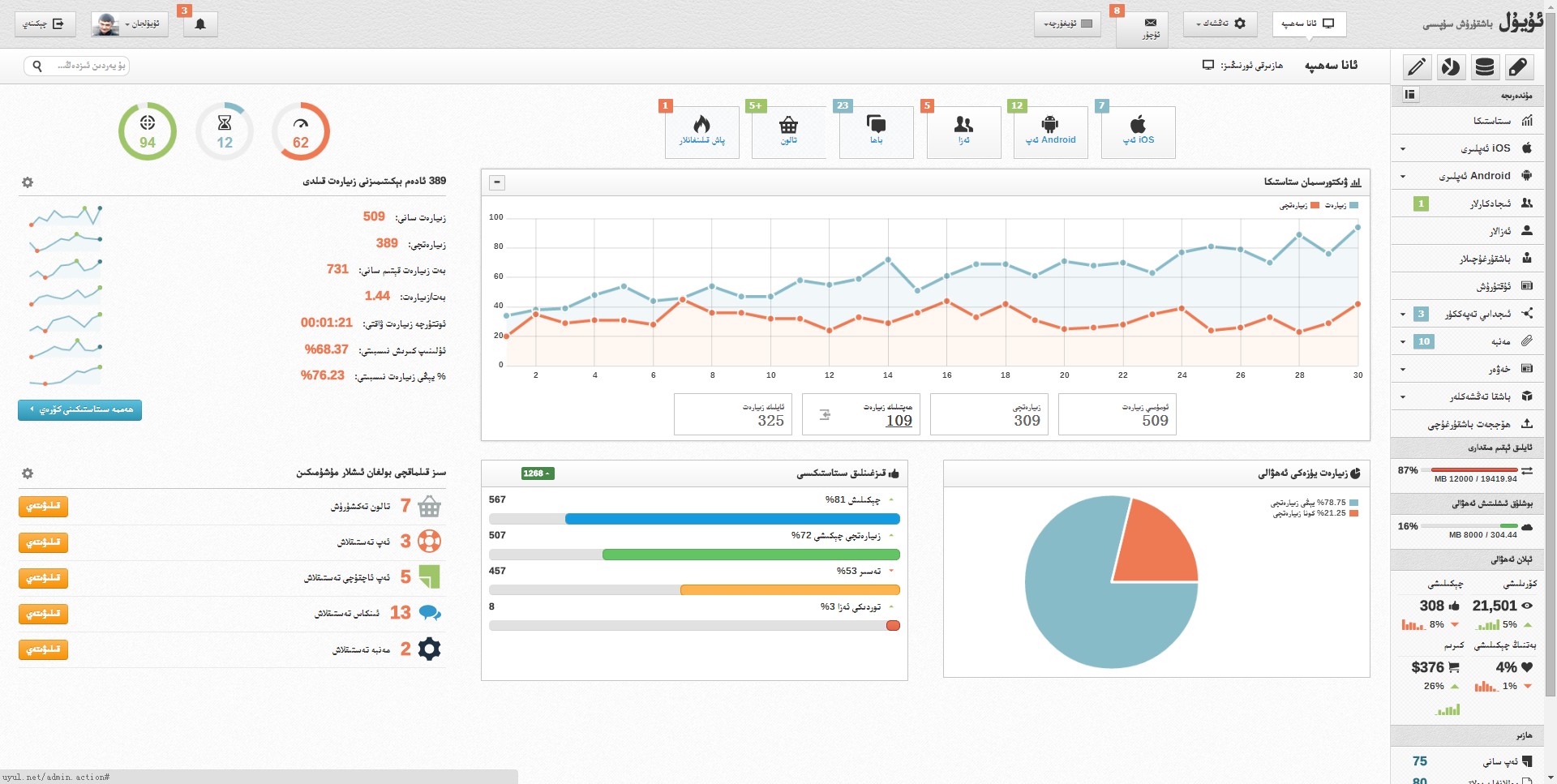Screen dimensions: 1557x784
Task: Click the green note icon in row 5
Action: pos(429,576)
